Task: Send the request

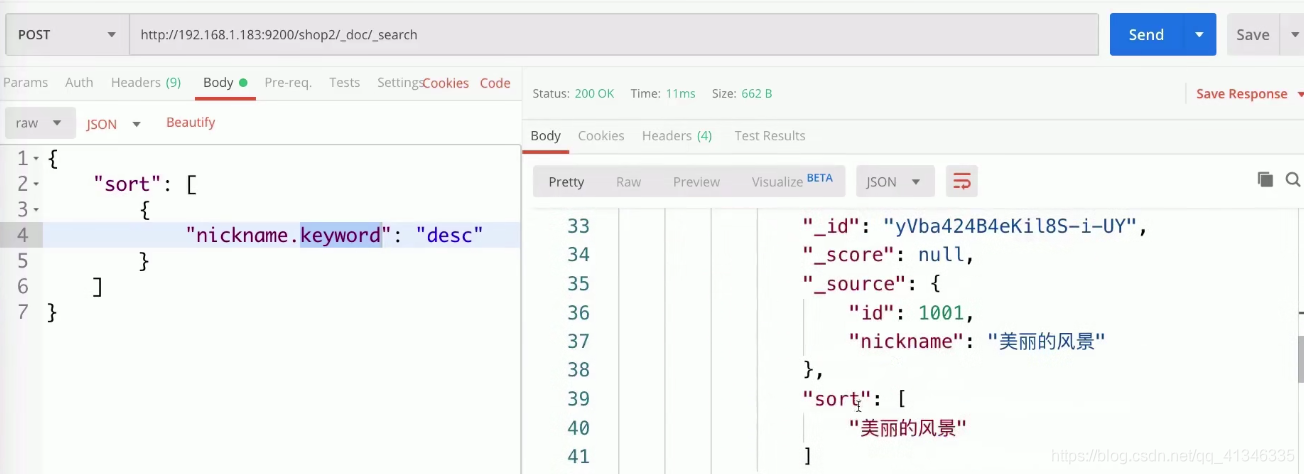Action: [1146, 34]
